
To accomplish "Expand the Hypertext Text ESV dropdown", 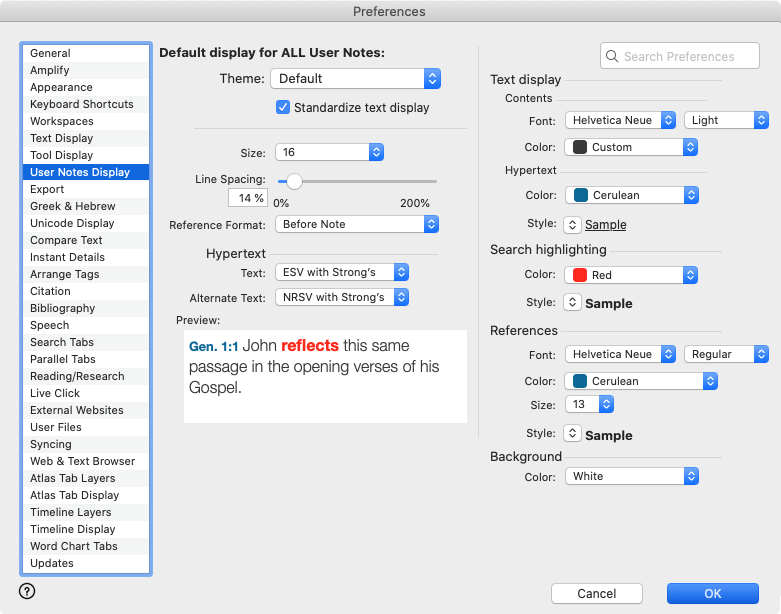I will 341,272.
